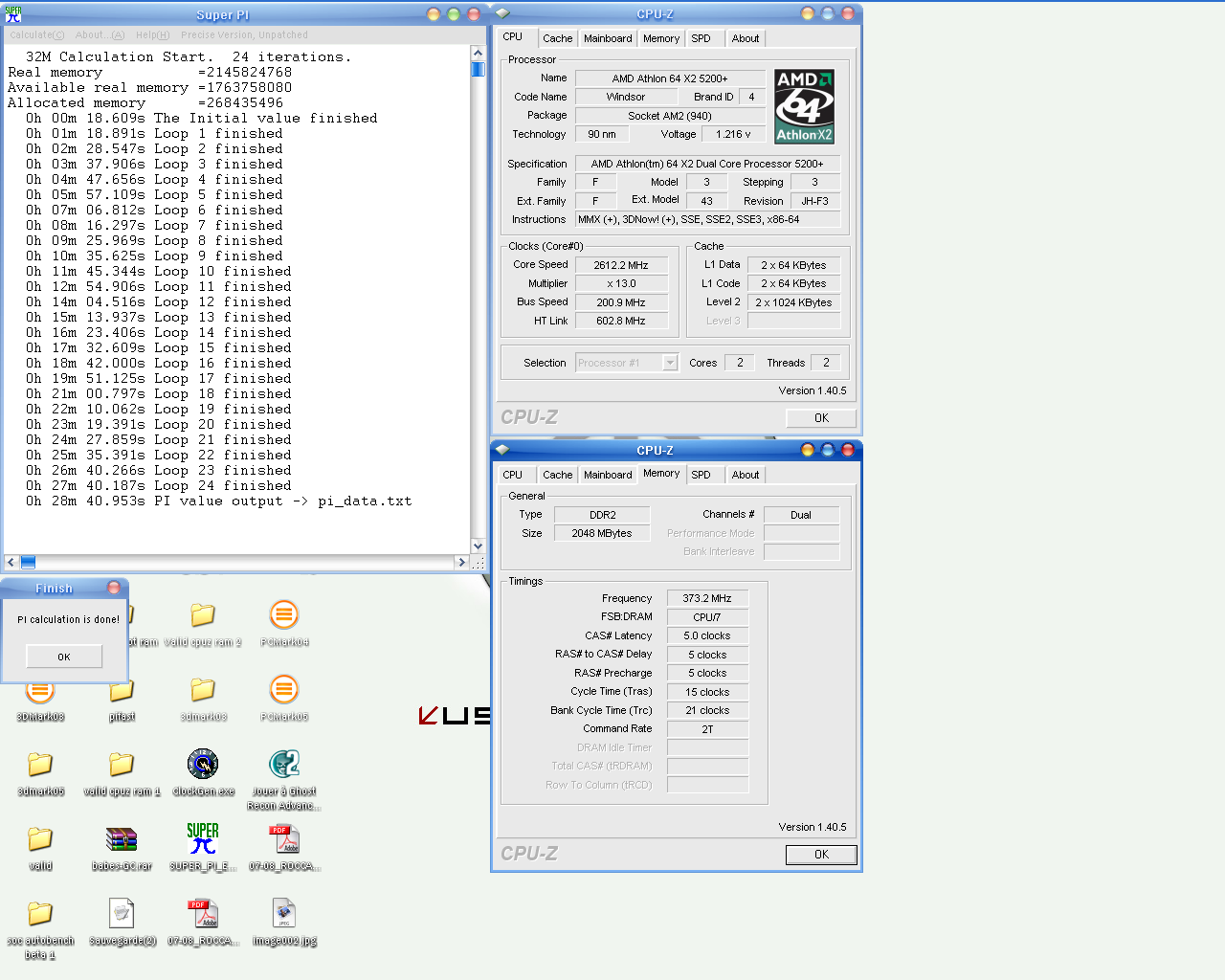Click the Core Speed 2612.2 MHz field

(621, 265)
